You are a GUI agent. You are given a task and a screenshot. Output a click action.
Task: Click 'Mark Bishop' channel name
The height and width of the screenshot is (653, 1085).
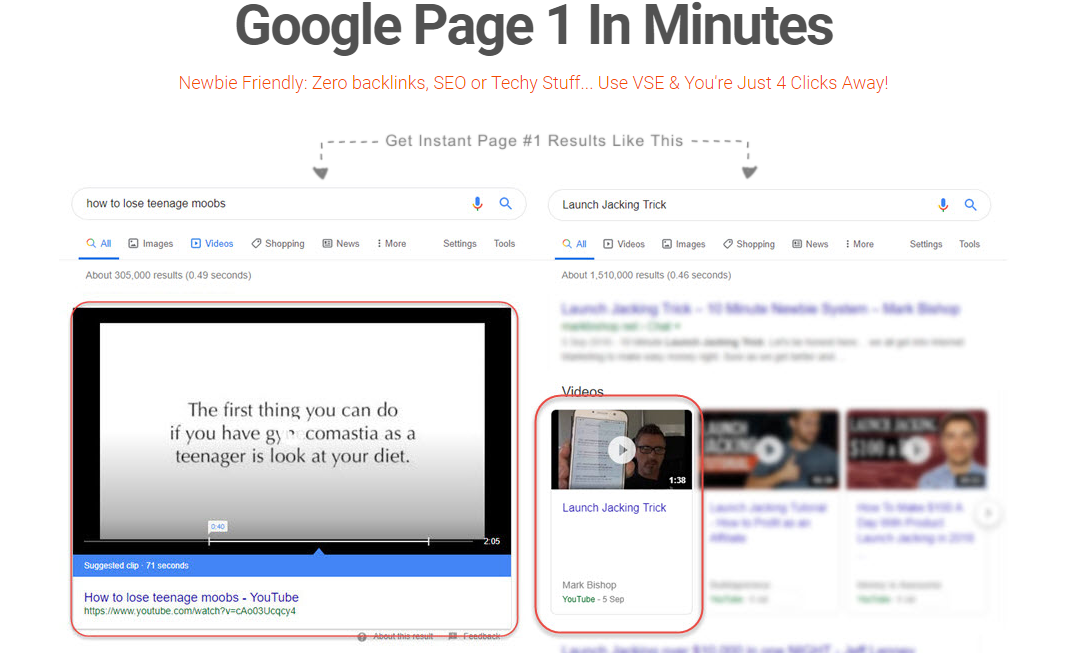(589, 585)
